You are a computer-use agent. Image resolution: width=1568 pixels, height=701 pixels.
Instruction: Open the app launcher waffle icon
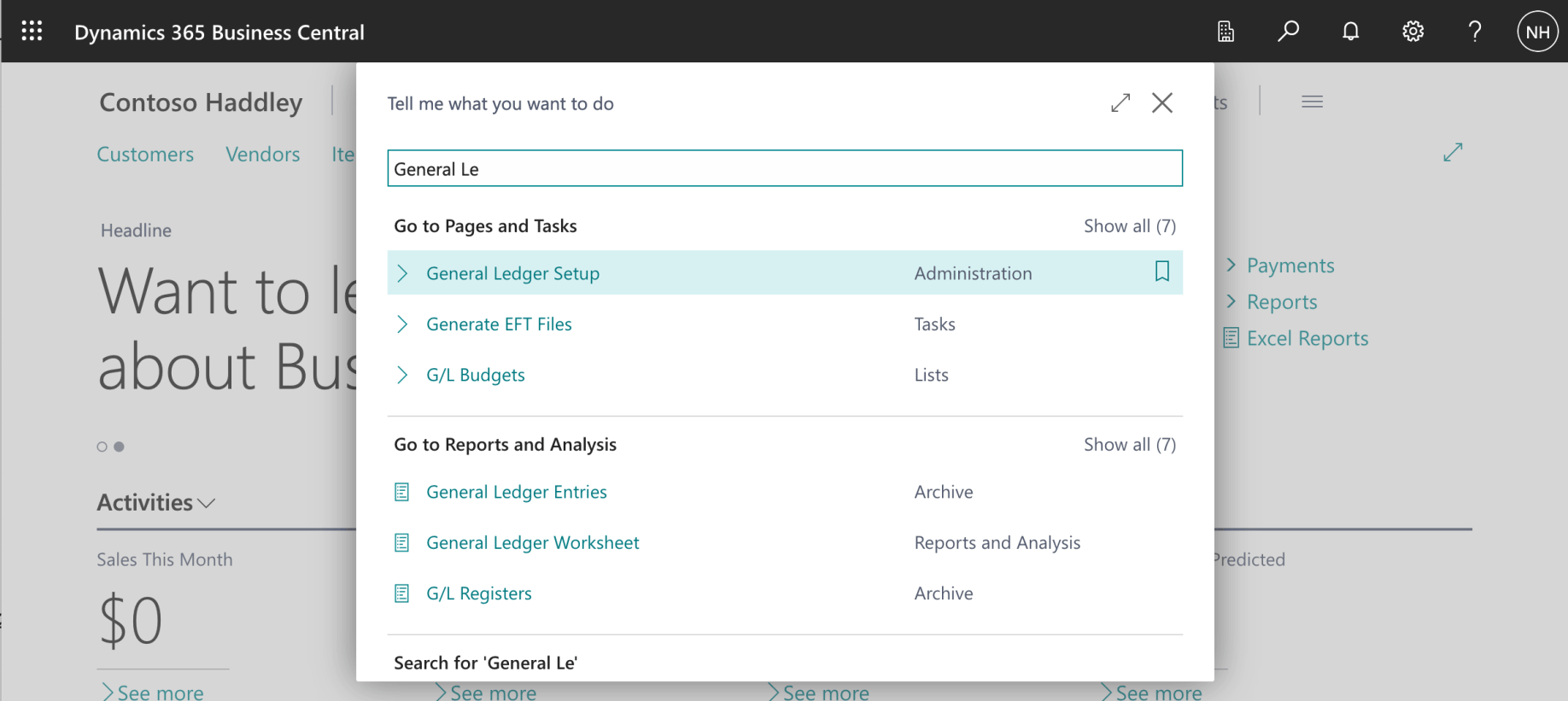32,32
